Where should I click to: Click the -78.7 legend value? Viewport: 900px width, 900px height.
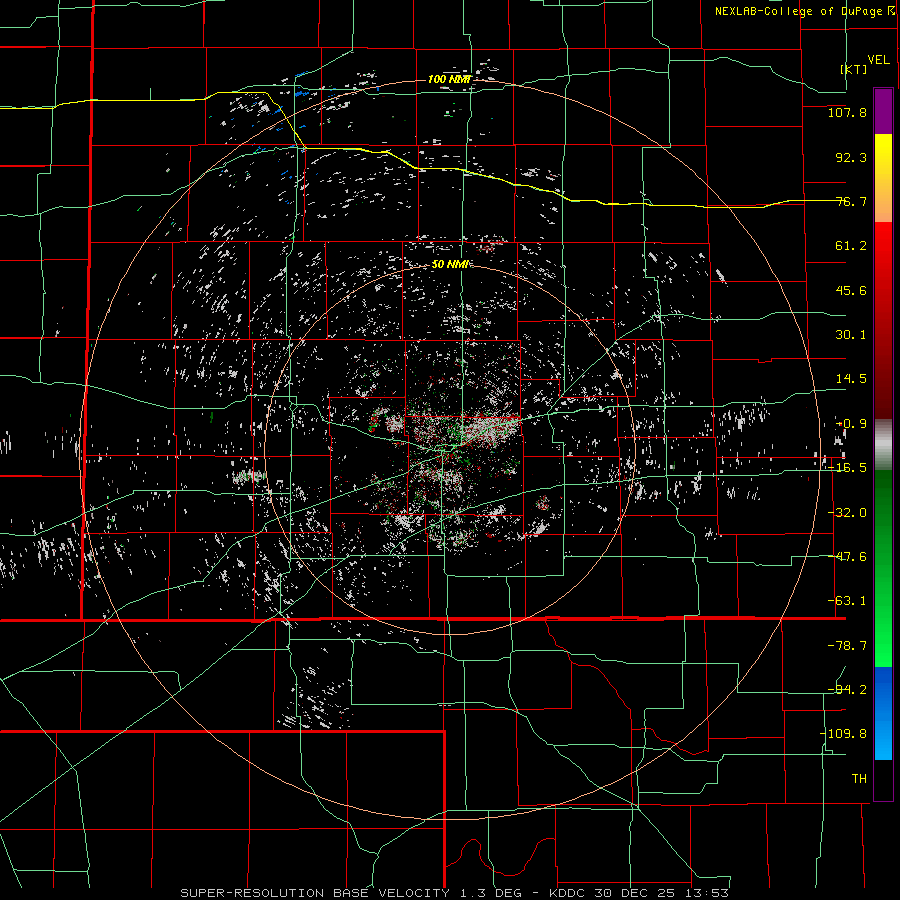[847, 646]
